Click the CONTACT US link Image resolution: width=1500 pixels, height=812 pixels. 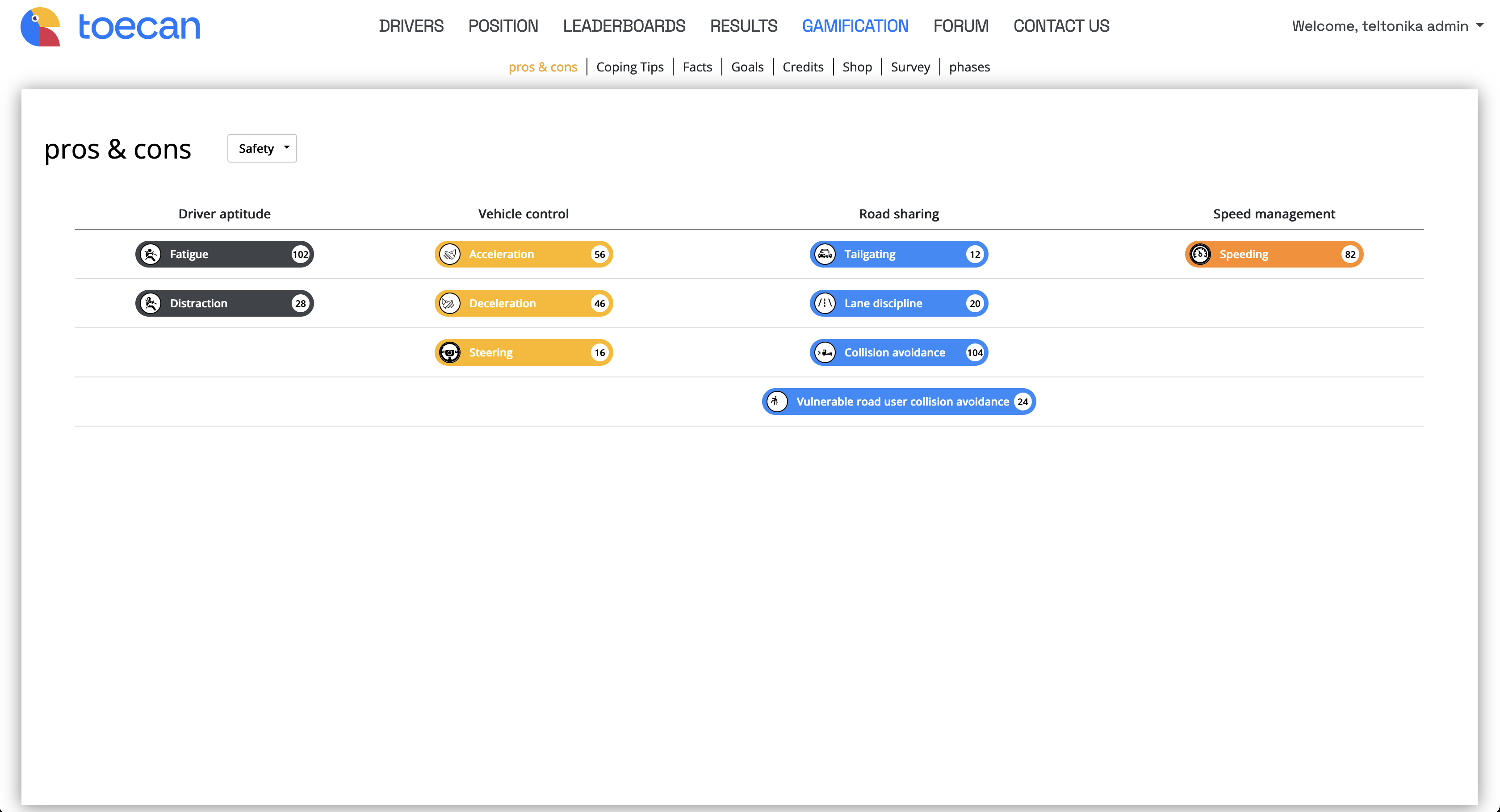point(1061,26)
